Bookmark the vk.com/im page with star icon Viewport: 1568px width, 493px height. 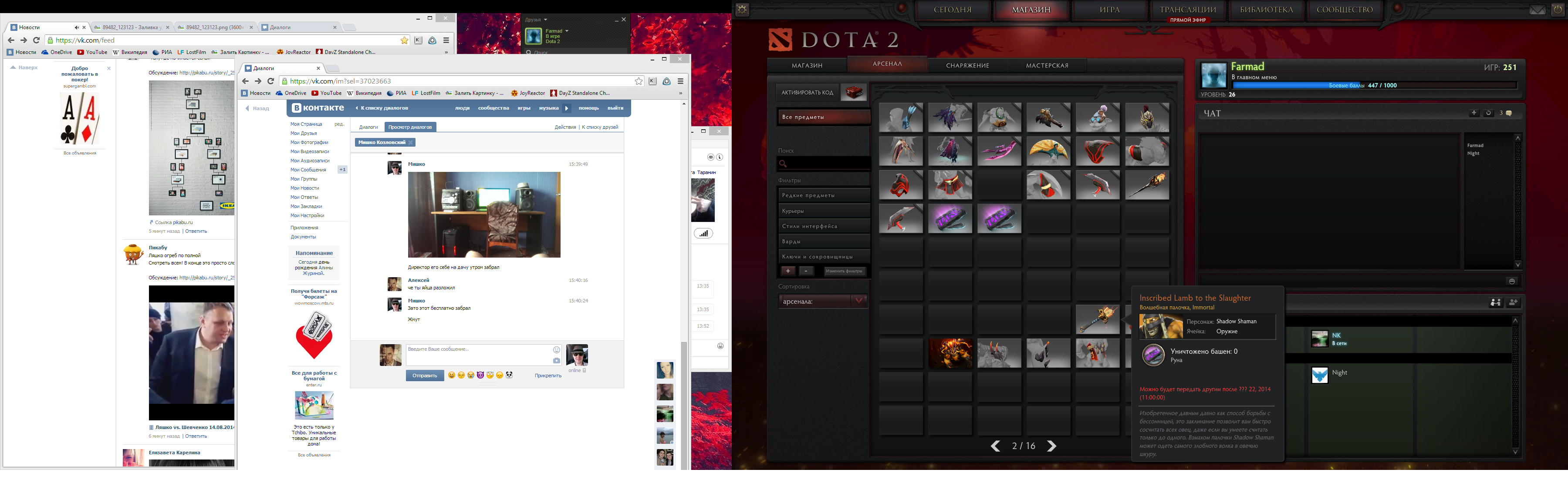tap(639, 81)
